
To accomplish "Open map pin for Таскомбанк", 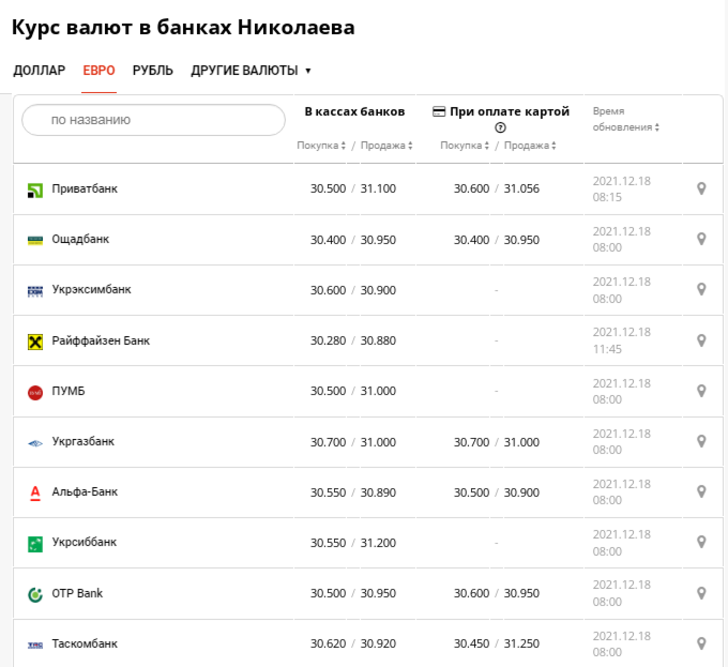I will [x=702, y=643].
